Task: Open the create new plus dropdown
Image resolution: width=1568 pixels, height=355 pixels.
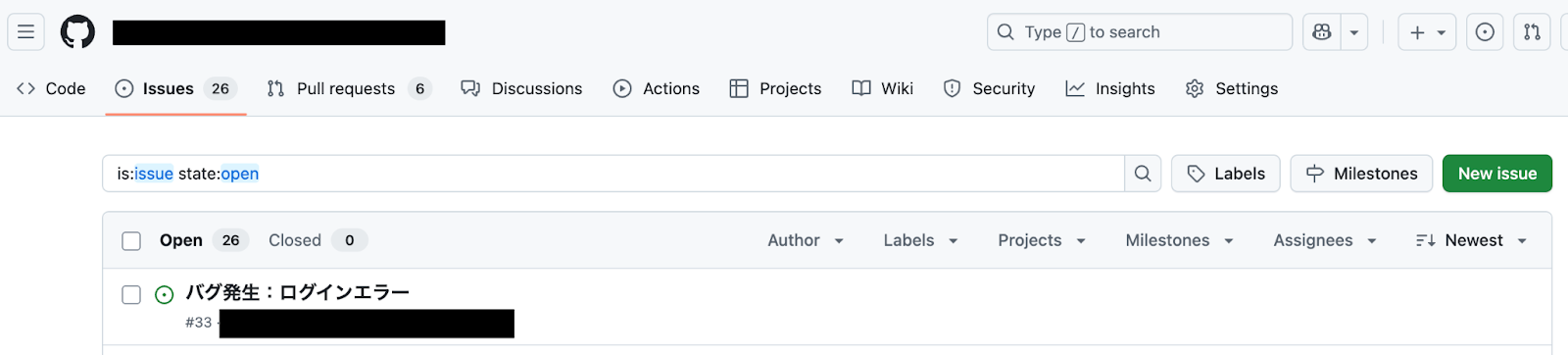Action: (x=1427, y=32)
